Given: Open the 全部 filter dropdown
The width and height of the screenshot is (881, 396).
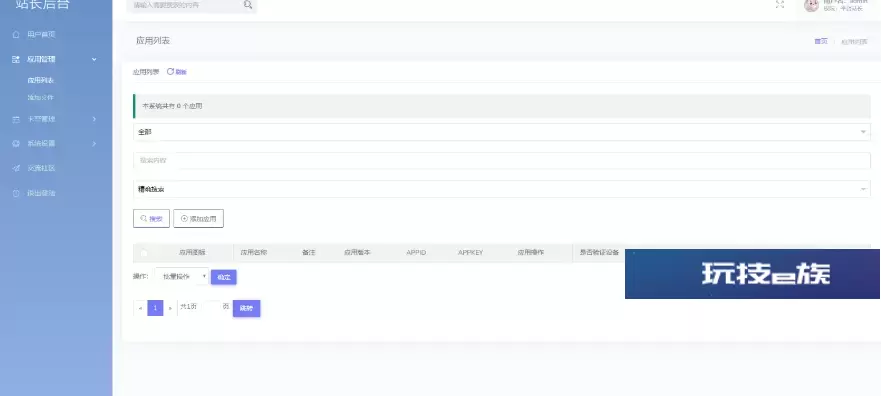Looking at the screenshot, I should [502, 132].
